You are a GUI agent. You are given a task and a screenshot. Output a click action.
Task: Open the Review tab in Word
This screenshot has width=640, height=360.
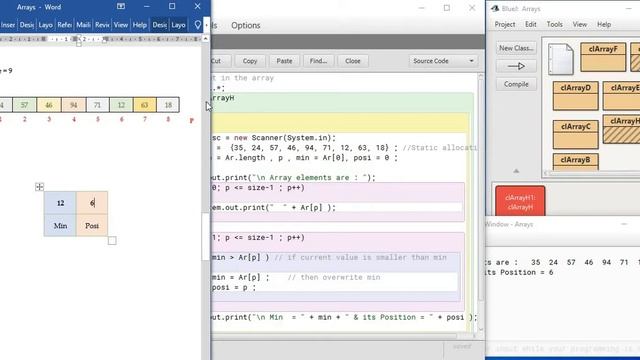coord(102,25)
